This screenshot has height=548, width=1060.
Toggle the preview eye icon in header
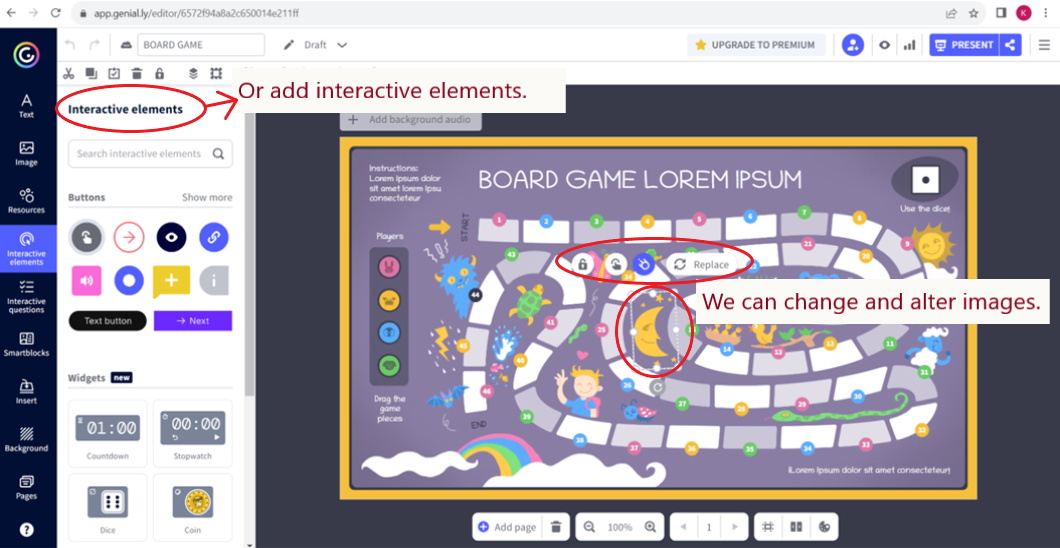coord(884,45)
